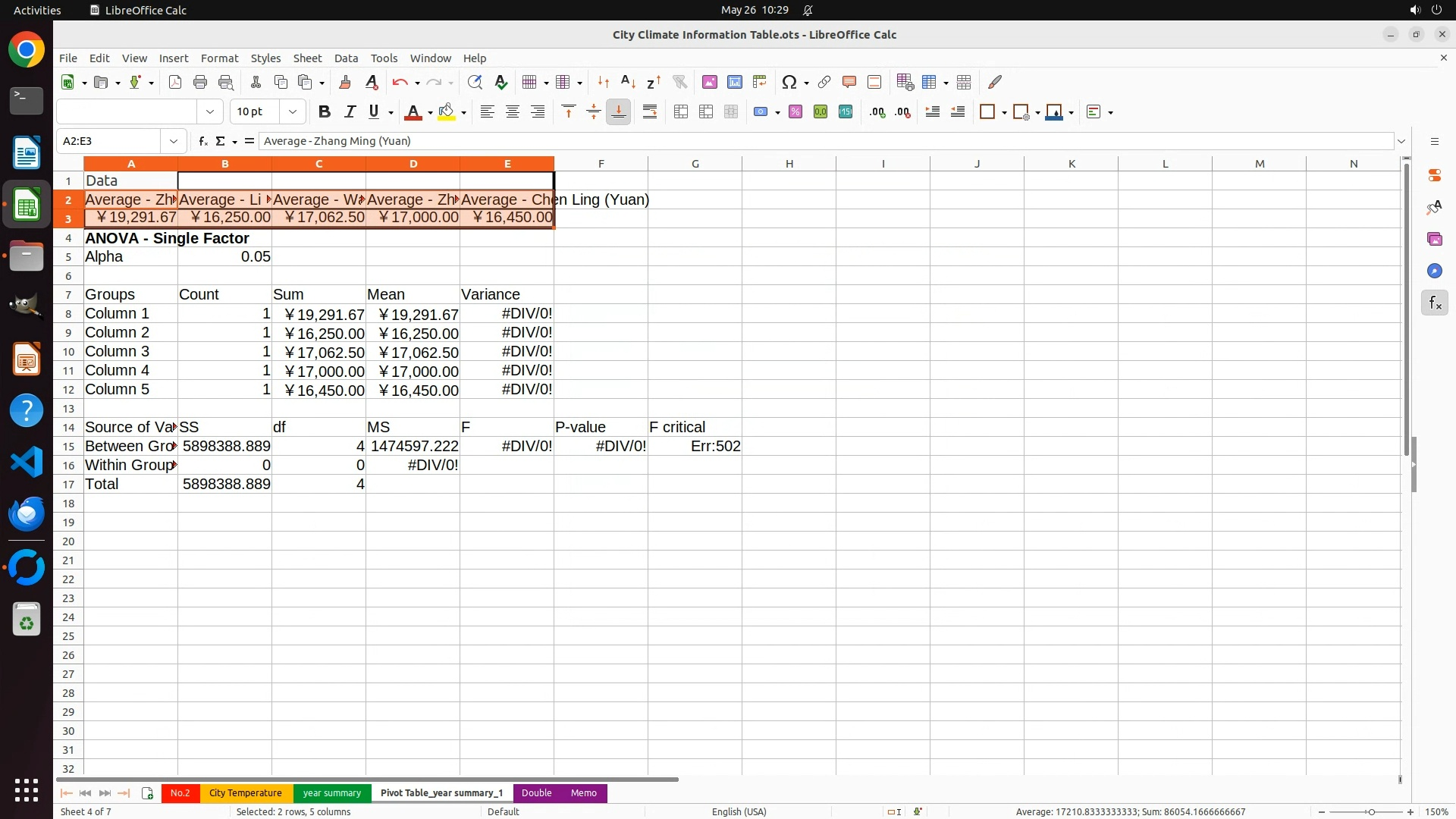This screenshot has width=1456, height=819.
Task: Click the Add New Sheet button
Action: [x=147, y=793]
